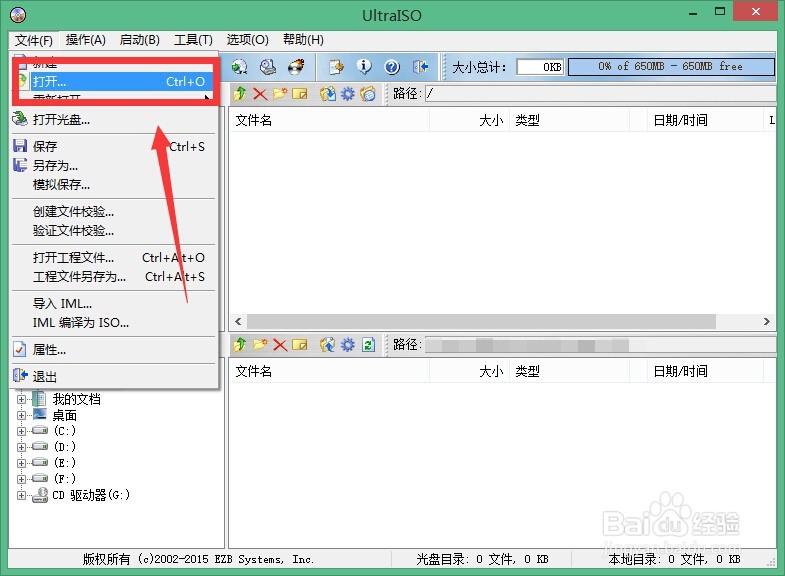Refresh the local directory with green arrows icon
The height and width of the screenshot is (576, 785).
tap(368, 344)
